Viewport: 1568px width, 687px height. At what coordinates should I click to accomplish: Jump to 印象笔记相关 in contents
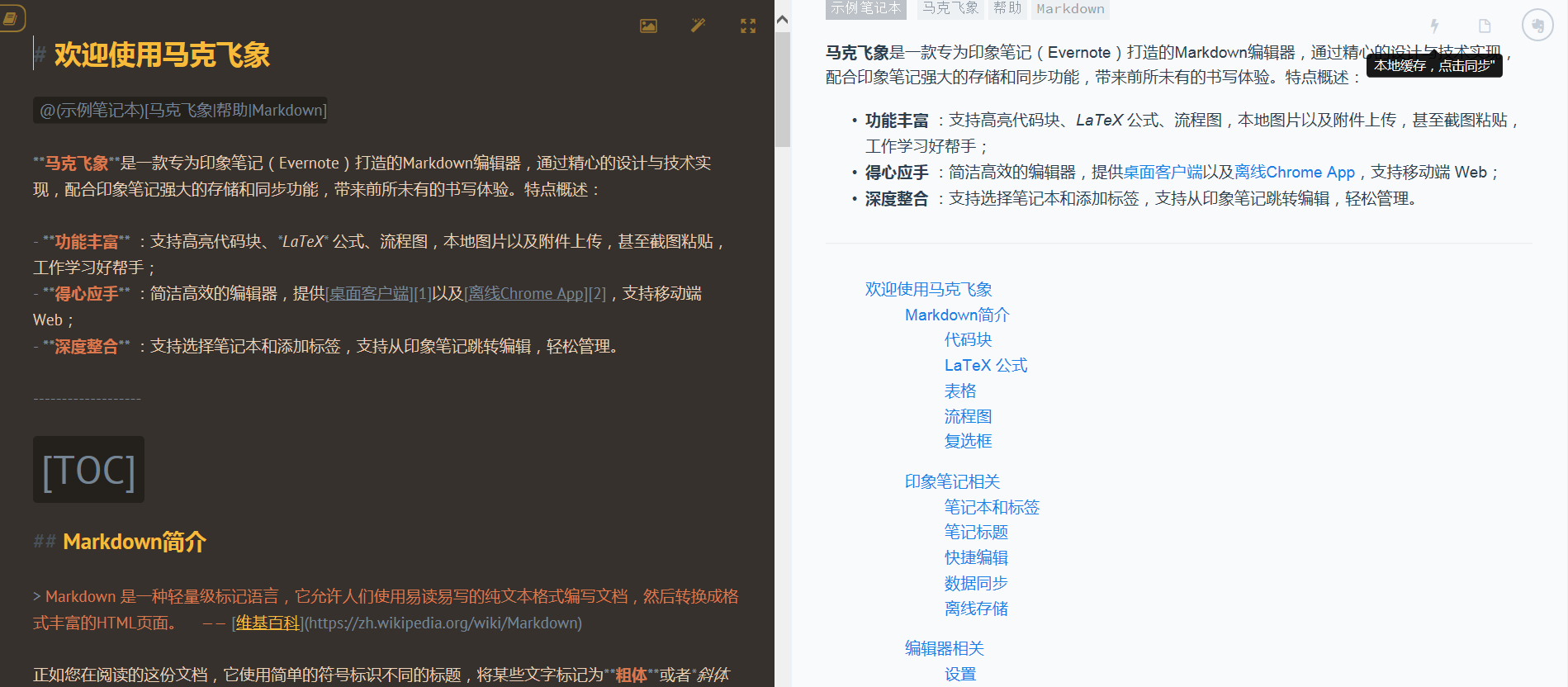[952, 481]
